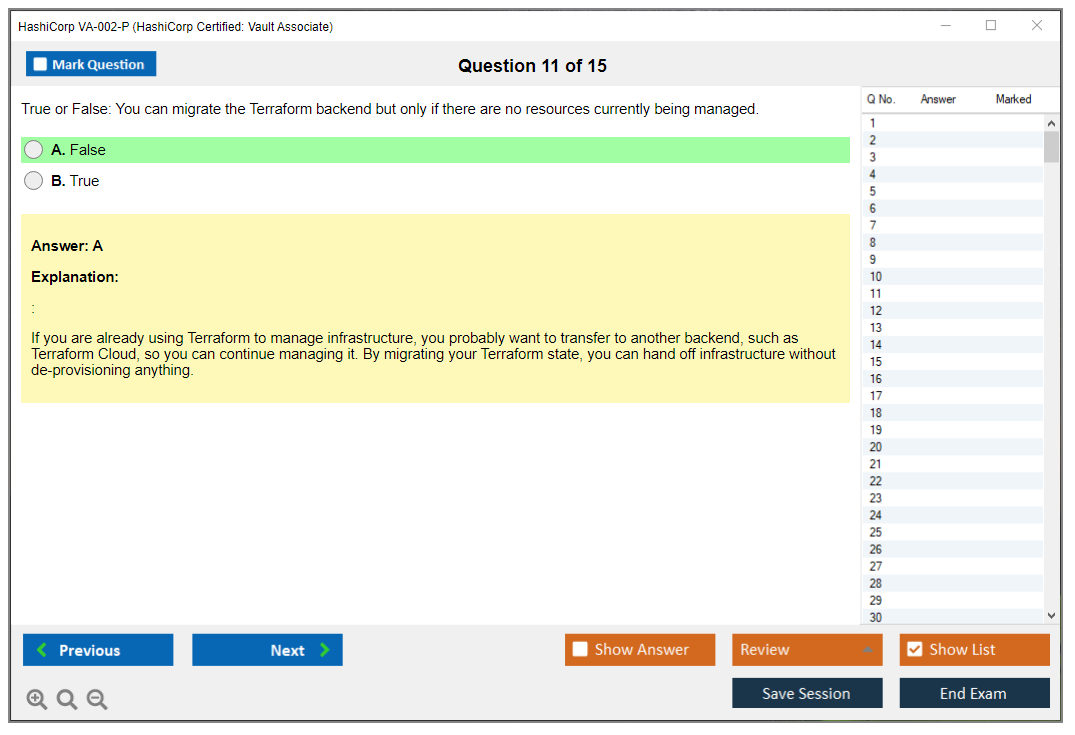Image resolution: width=1075 pixels, height=735 pixels.
Task: Select answer A. False radio button
Action: click(x=34, y=150)
